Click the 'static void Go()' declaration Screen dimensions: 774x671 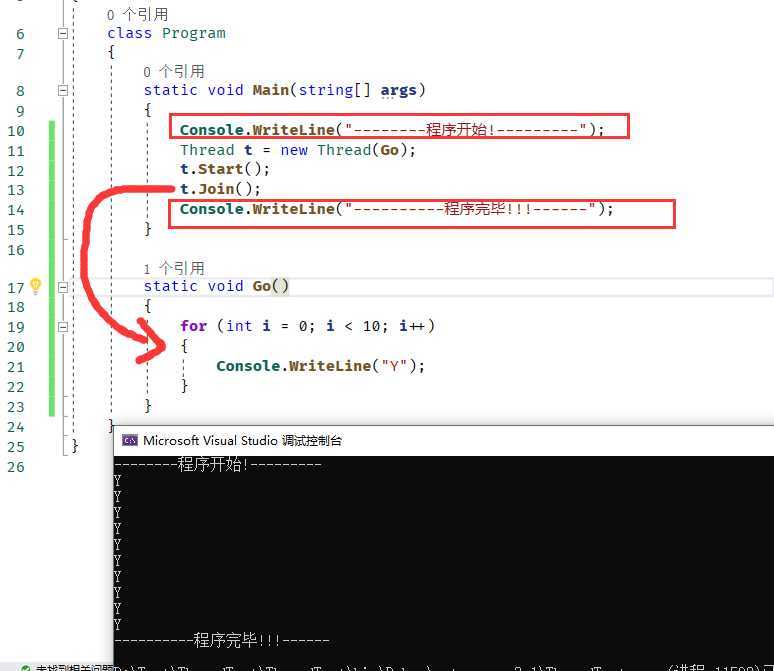click(216, 286)
